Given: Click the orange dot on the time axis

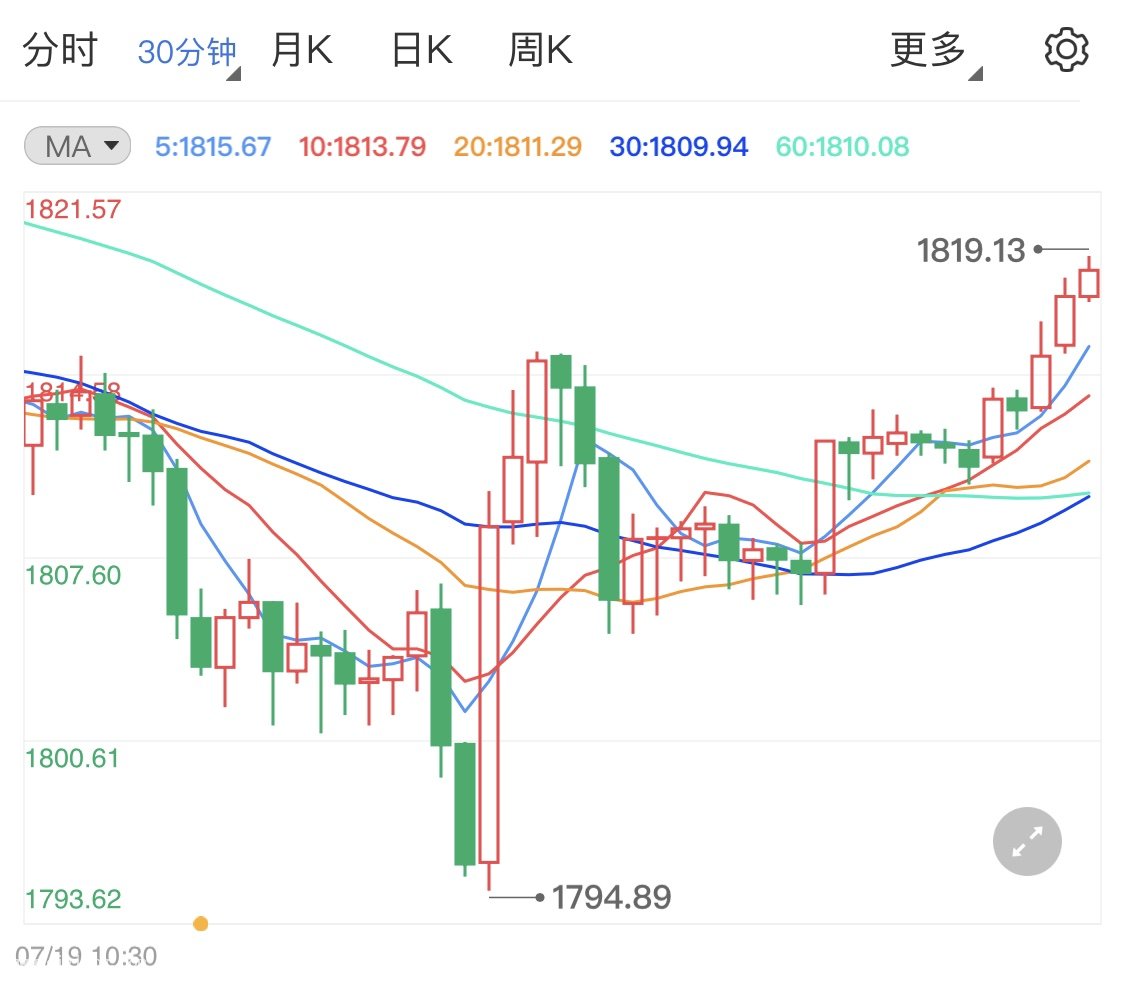Looking at the screenshot, I should click(x=201, y=923).
